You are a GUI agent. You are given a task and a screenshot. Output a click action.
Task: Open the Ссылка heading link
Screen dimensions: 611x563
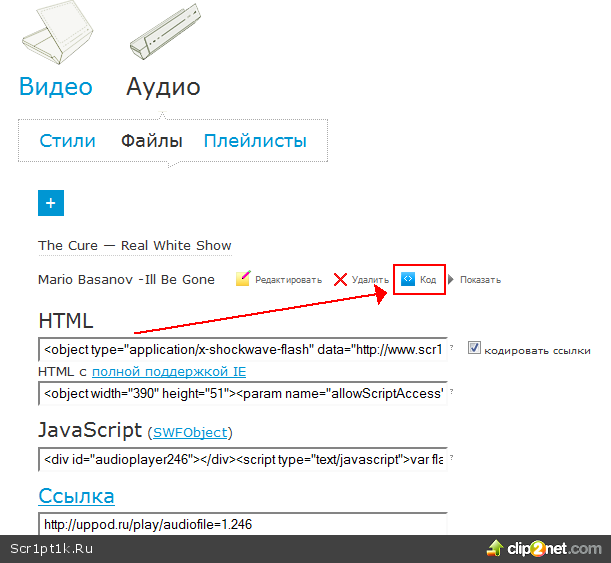point(76,496)
